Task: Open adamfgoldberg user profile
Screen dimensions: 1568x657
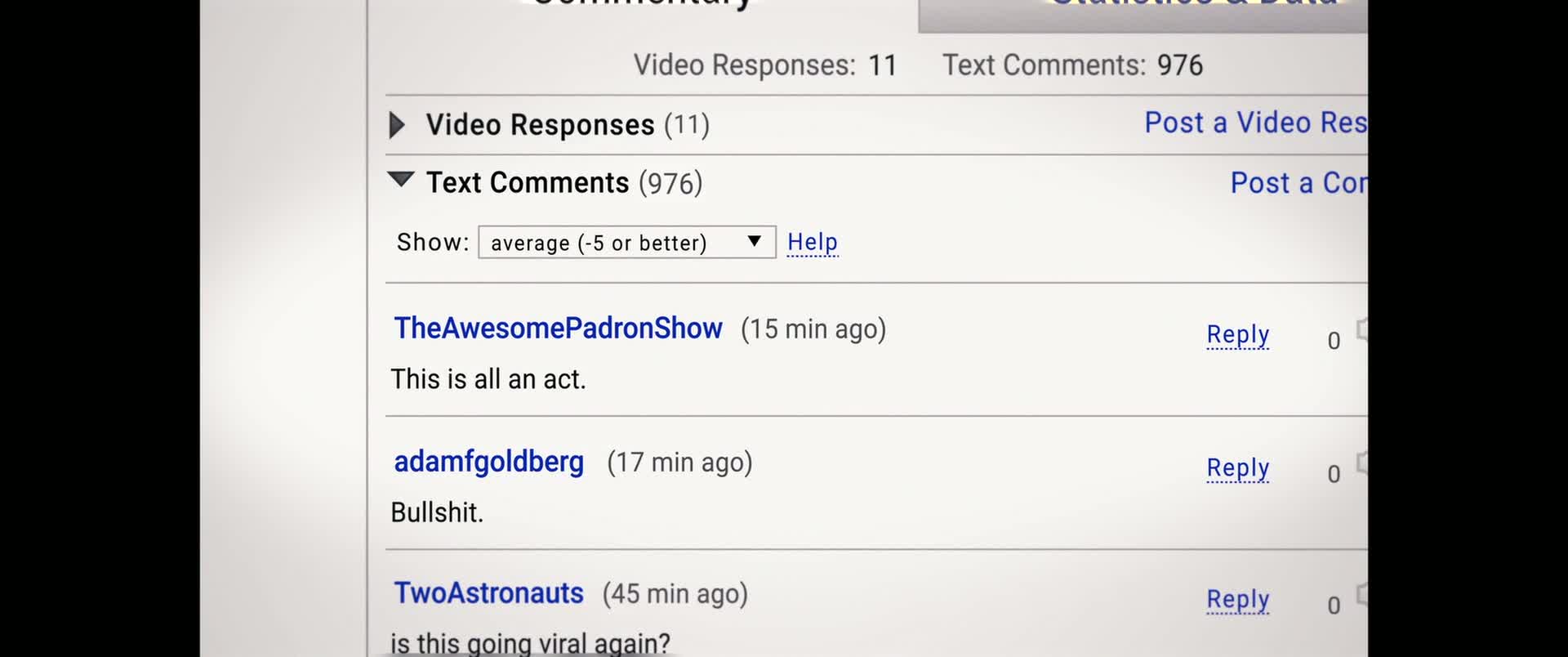Action: (x=488, y=462)
